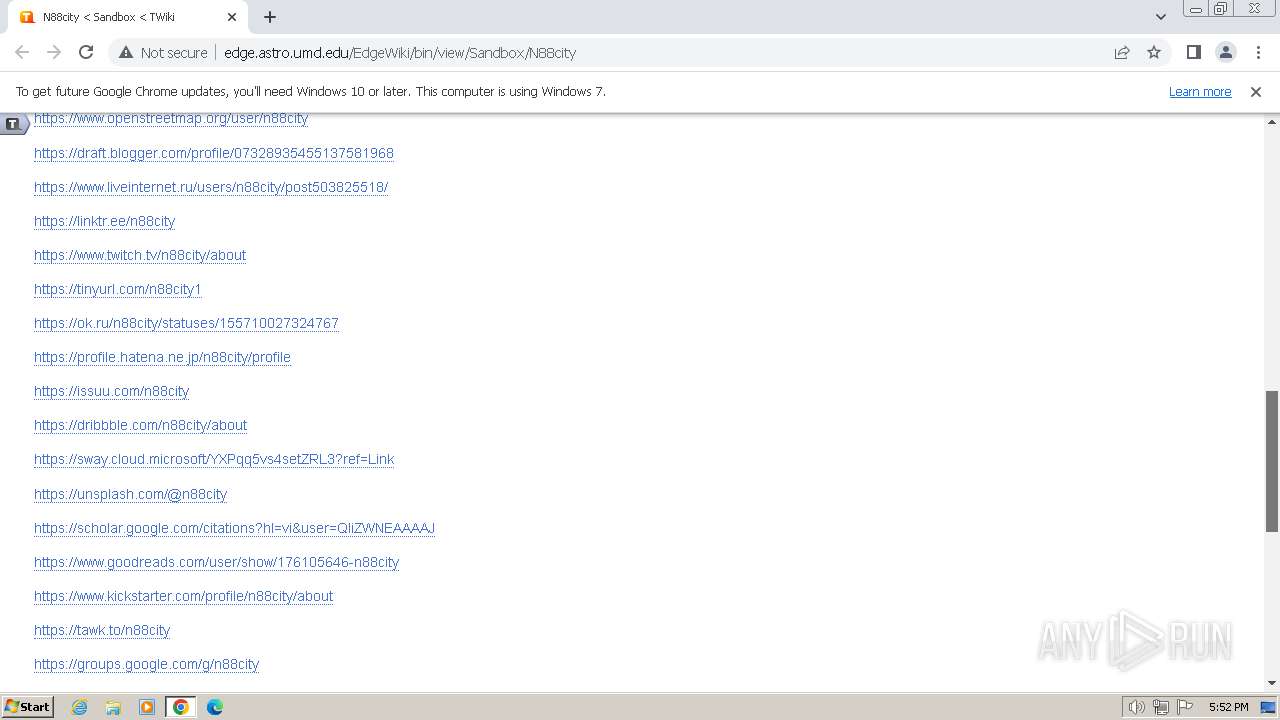This screenshot has width=1280, height=720.
Task: Launch Microsoft Edge from the taskbar
Action: click(214, 707)
